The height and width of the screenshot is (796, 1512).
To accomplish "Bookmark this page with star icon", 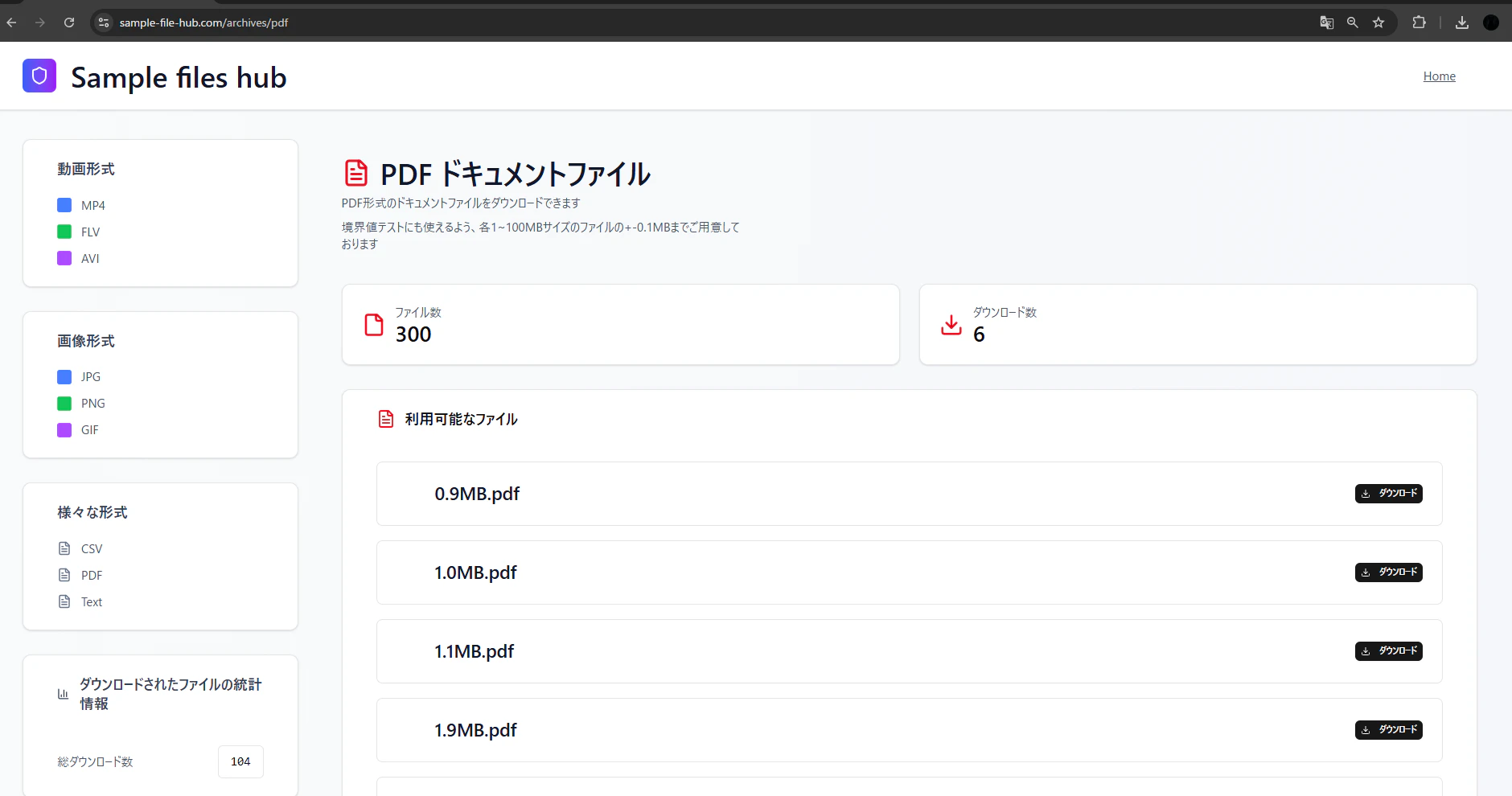I will tap(1378, 23).
